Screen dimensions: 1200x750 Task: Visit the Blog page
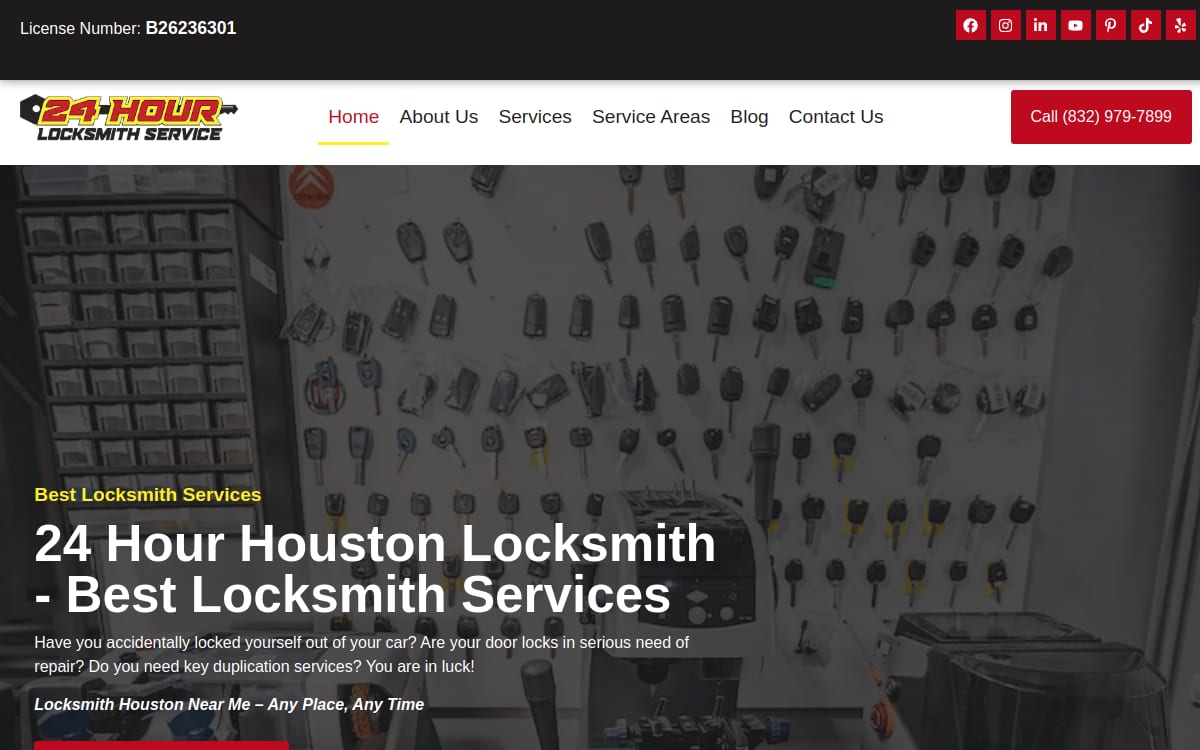[750, 117]
